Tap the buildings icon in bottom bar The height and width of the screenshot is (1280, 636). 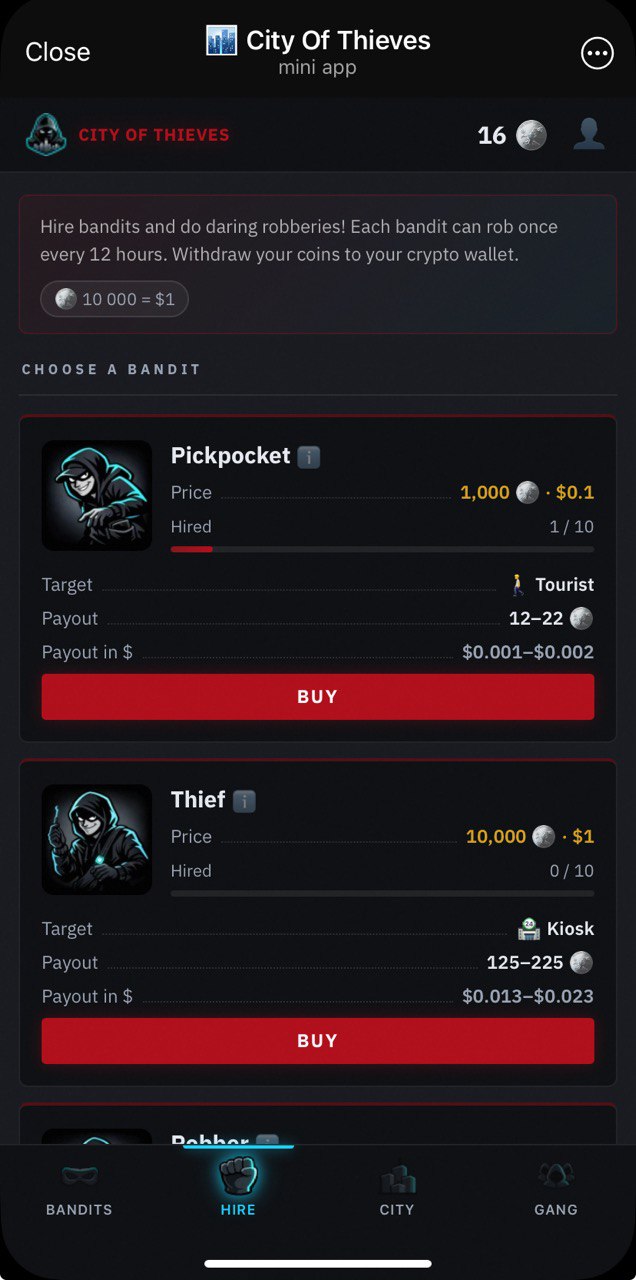click(x=397, y=1178)
